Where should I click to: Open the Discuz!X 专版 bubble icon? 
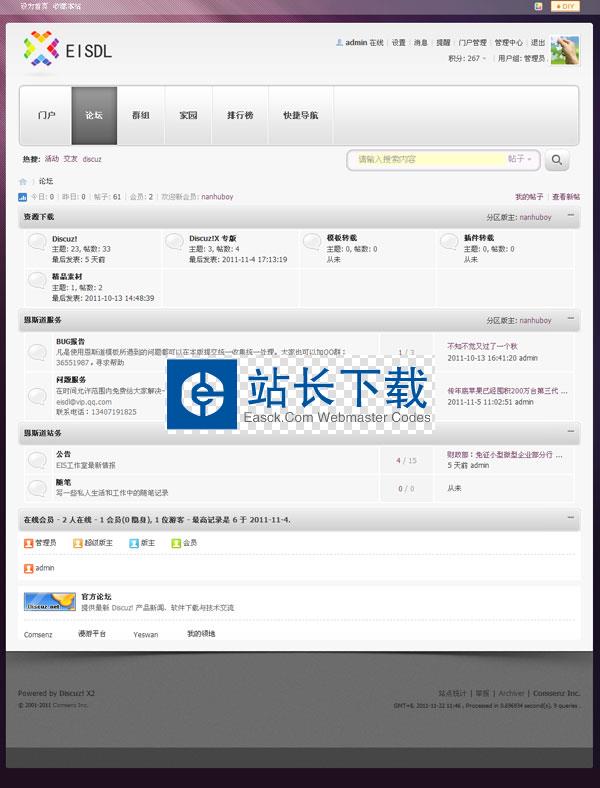[174, 242]
